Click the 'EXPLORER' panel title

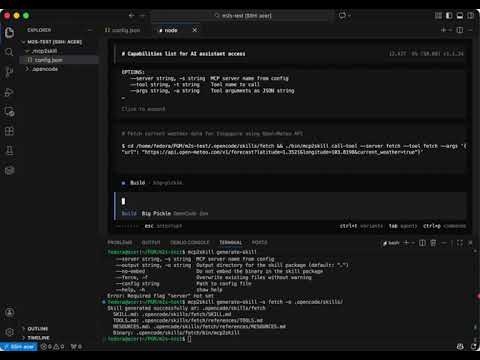pos(39,30)
